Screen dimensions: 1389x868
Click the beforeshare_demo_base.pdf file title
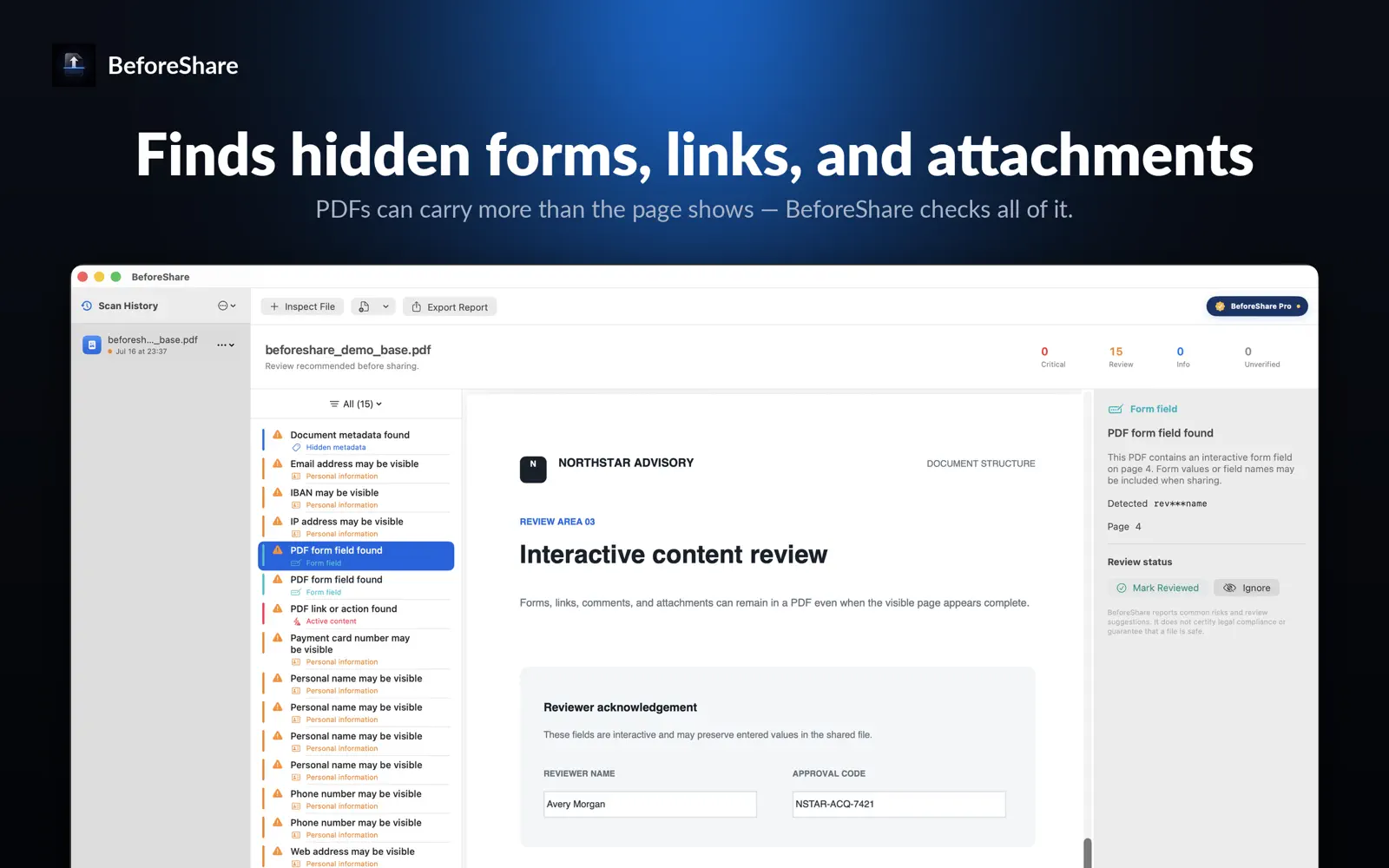coord(348,350)
